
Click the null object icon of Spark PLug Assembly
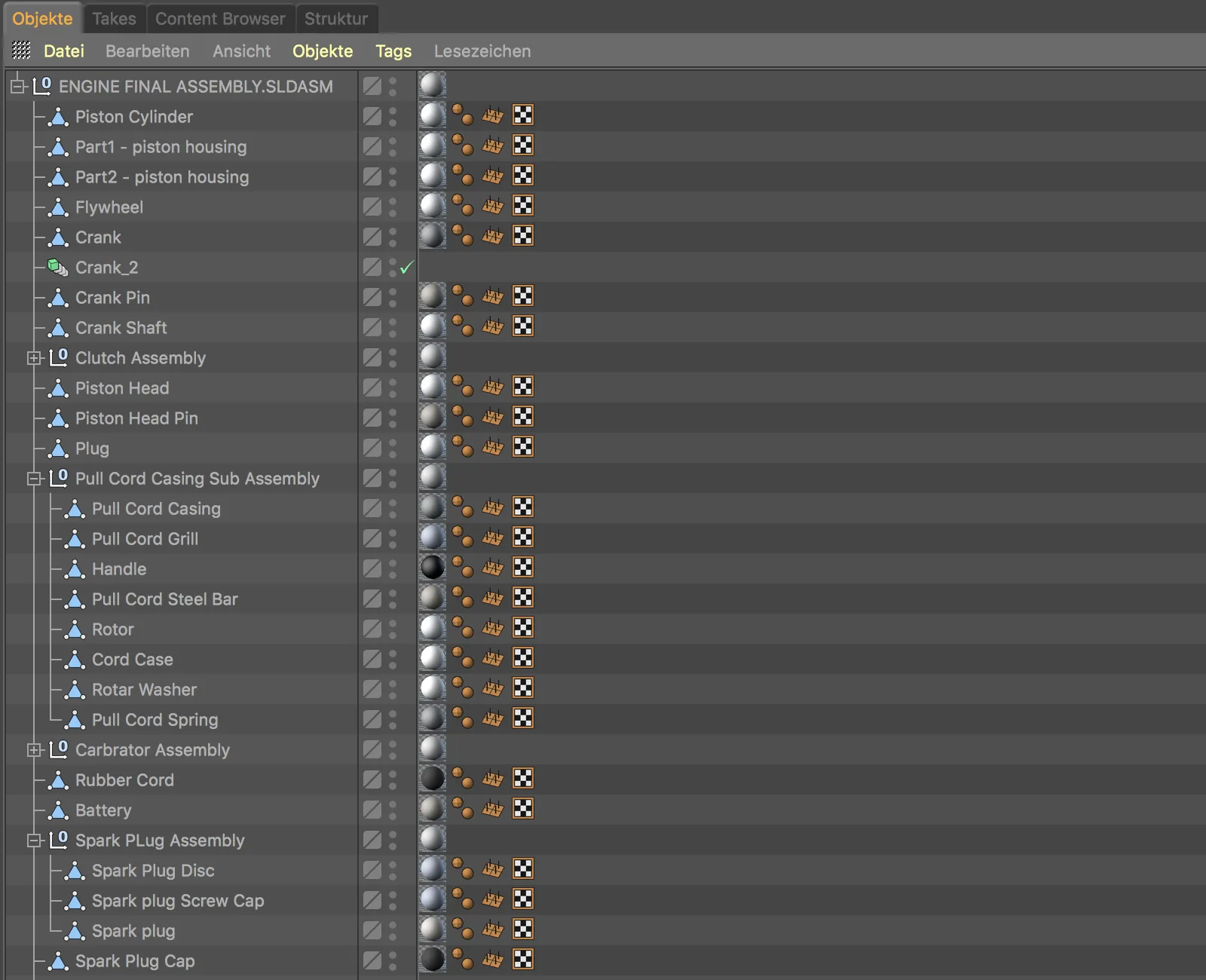click(x=59, y=841)
